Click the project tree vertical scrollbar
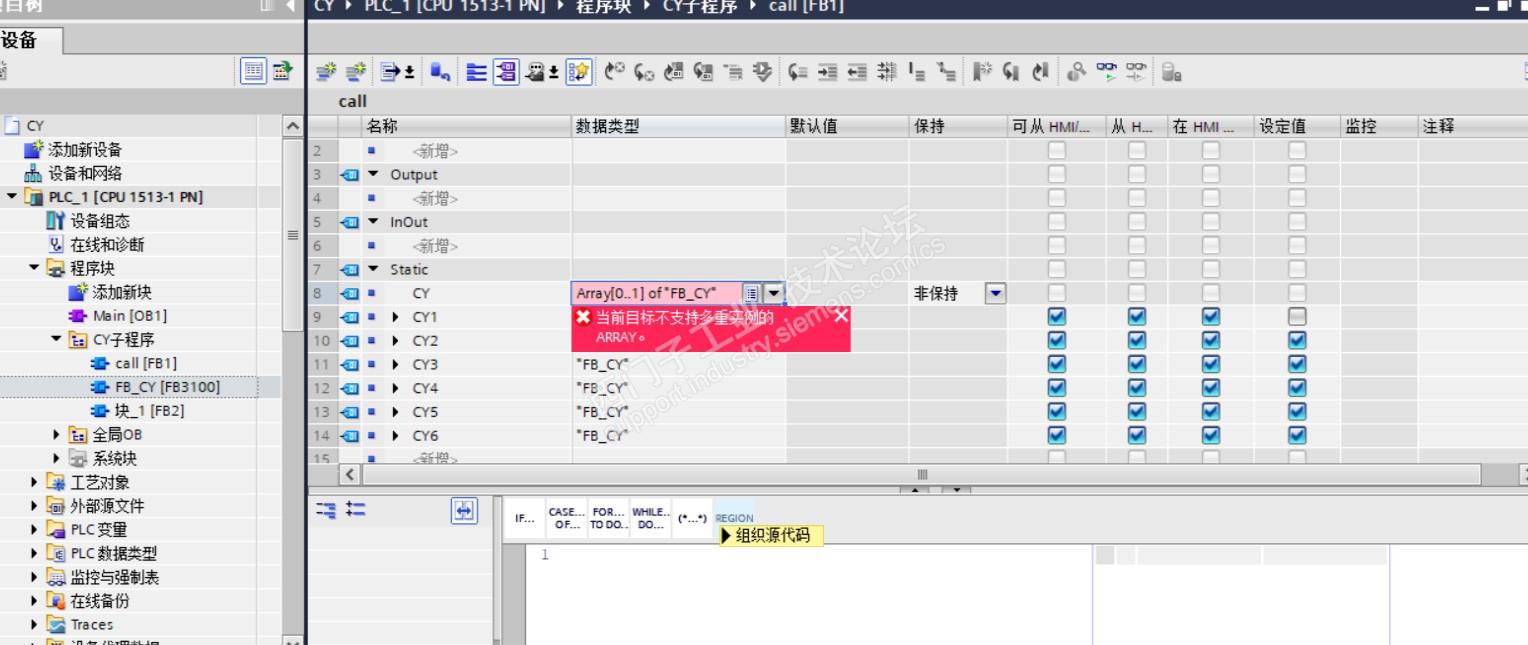 [x=292, y=236]
